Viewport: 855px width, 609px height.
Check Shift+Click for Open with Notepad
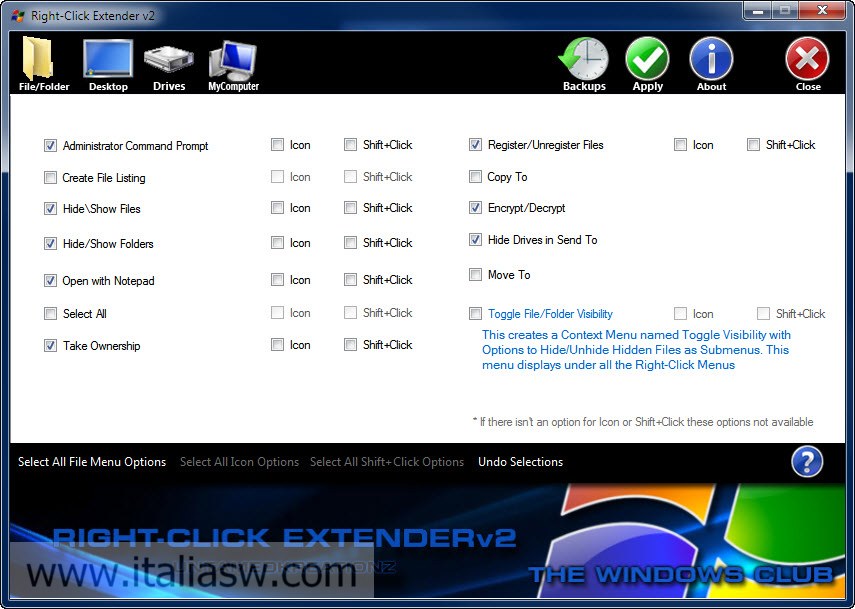[x=351, y=280]
